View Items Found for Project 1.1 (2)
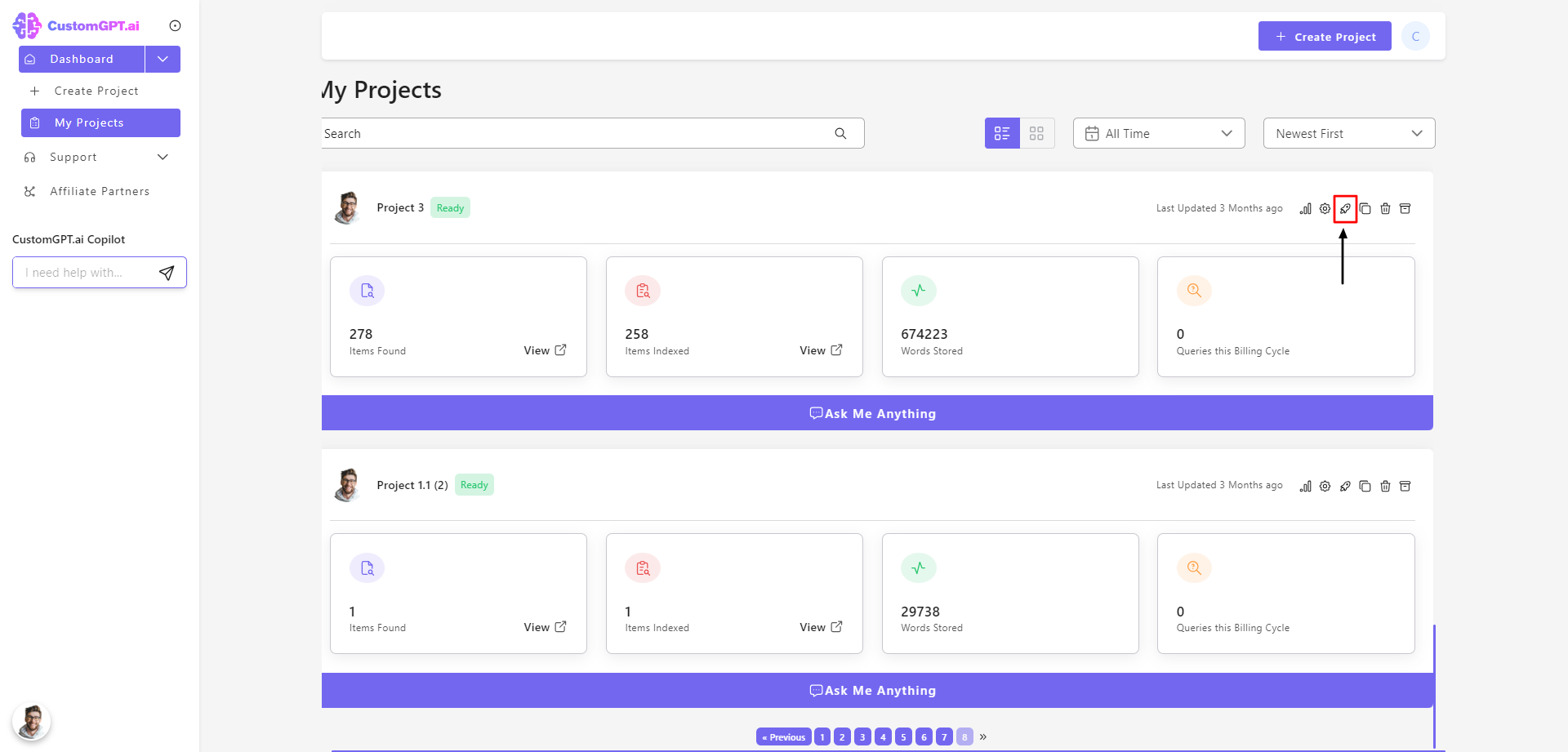Viewport: 1568px width, 752px height. point(545,627)
